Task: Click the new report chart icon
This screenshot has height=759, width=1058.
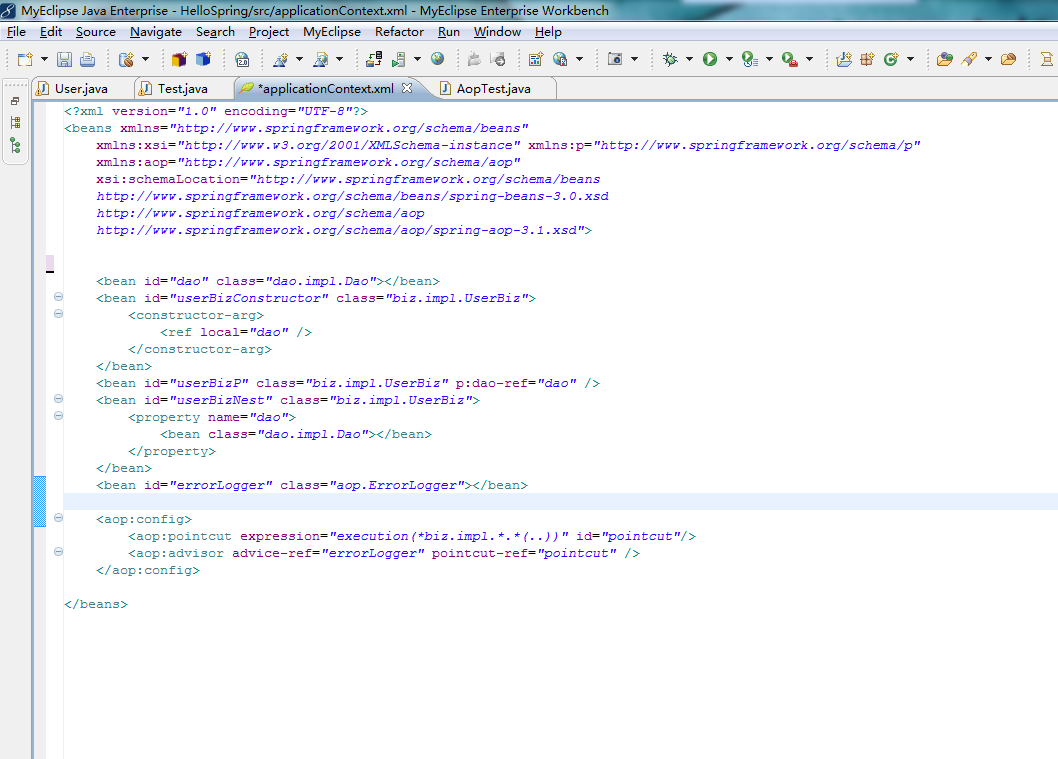Action: click(x=536, y=59)
